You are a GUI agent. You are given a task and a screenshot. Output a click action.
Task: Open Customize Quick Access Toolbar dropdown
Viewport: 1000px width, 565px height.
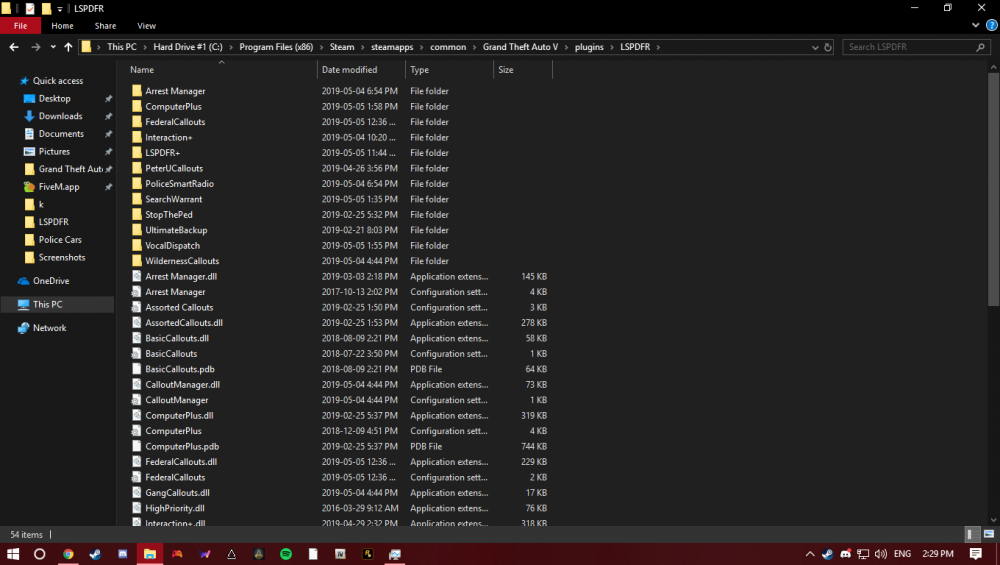click(60, 9)
